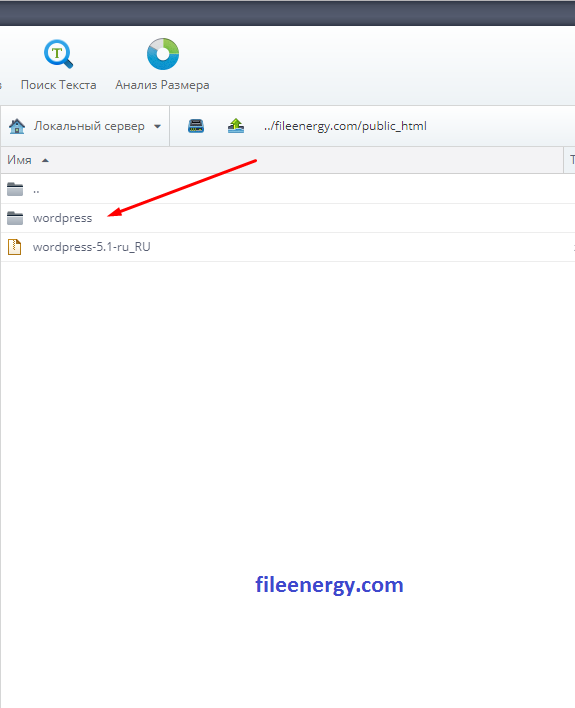Click the Анализ Размера label

[162, 85]
